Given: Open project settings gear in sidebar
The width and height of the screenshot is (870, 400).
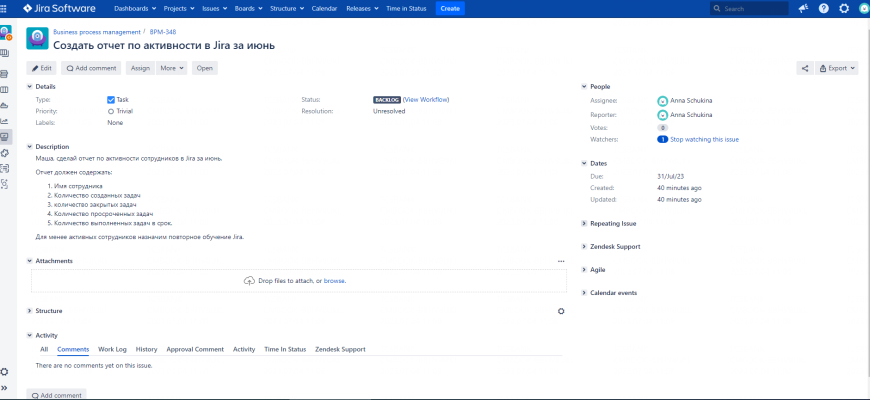Looking at the screenshot, I should click(x=5, y=372).
